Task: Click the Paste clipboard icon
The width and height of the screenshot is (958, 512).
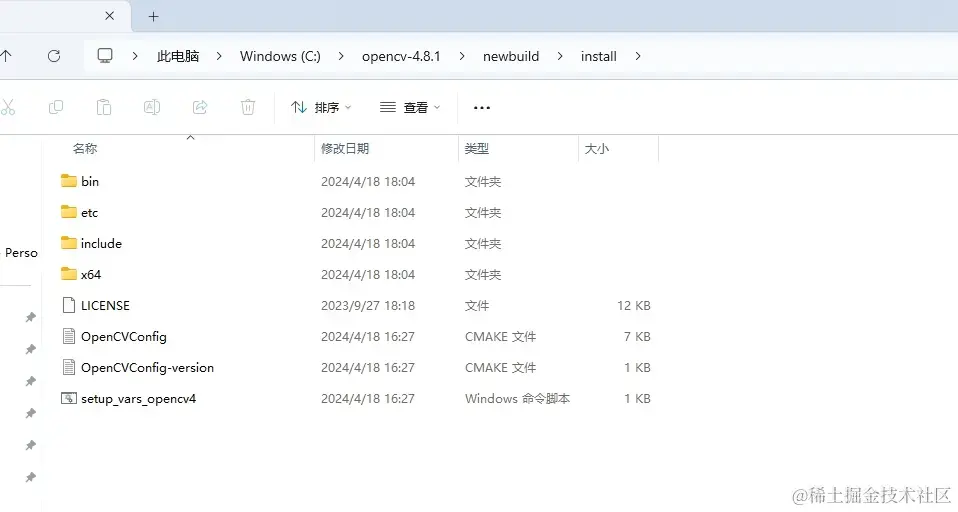Action: (104, 108)
